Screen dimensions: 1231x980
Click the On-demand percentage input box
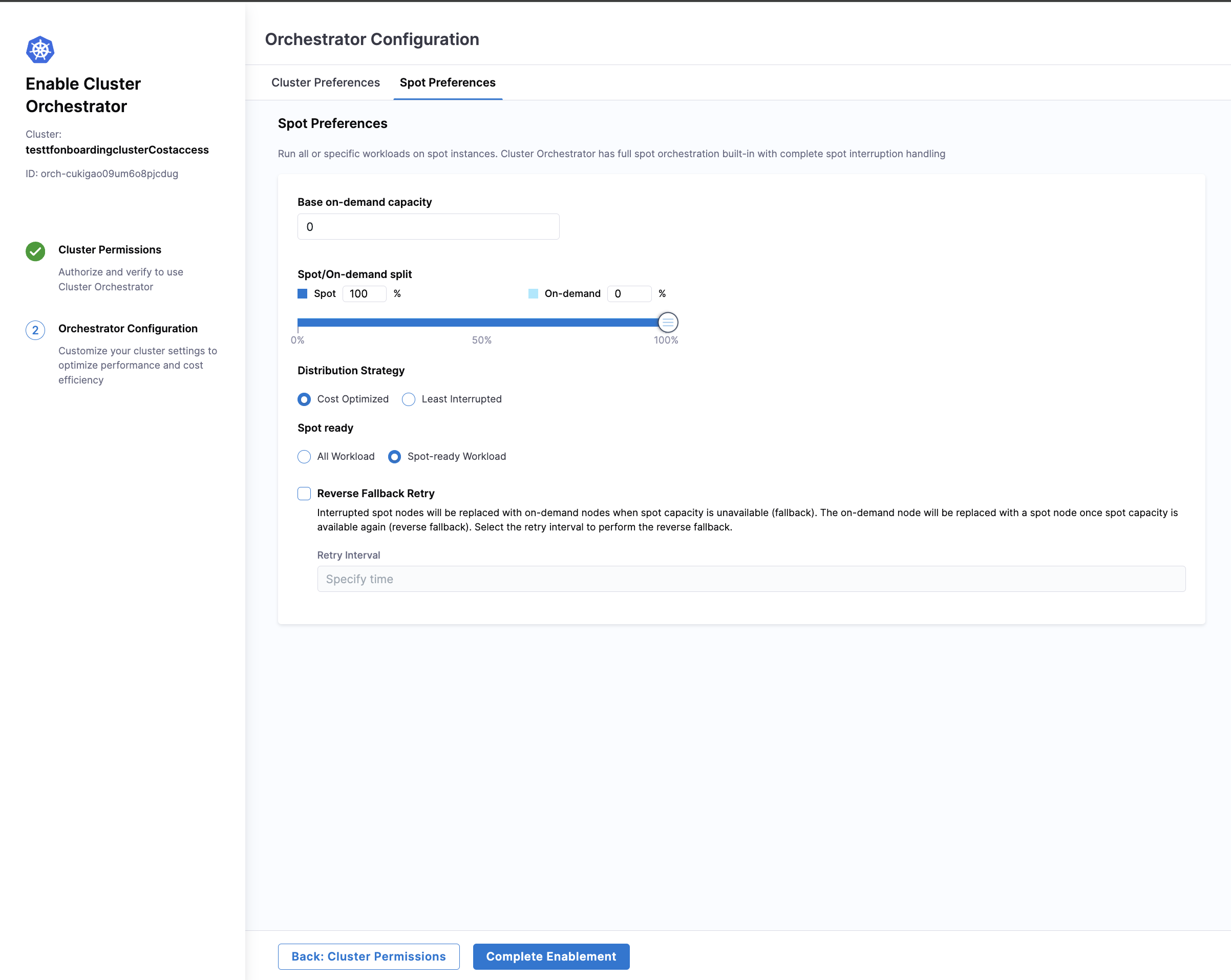[x=629, y=293]
